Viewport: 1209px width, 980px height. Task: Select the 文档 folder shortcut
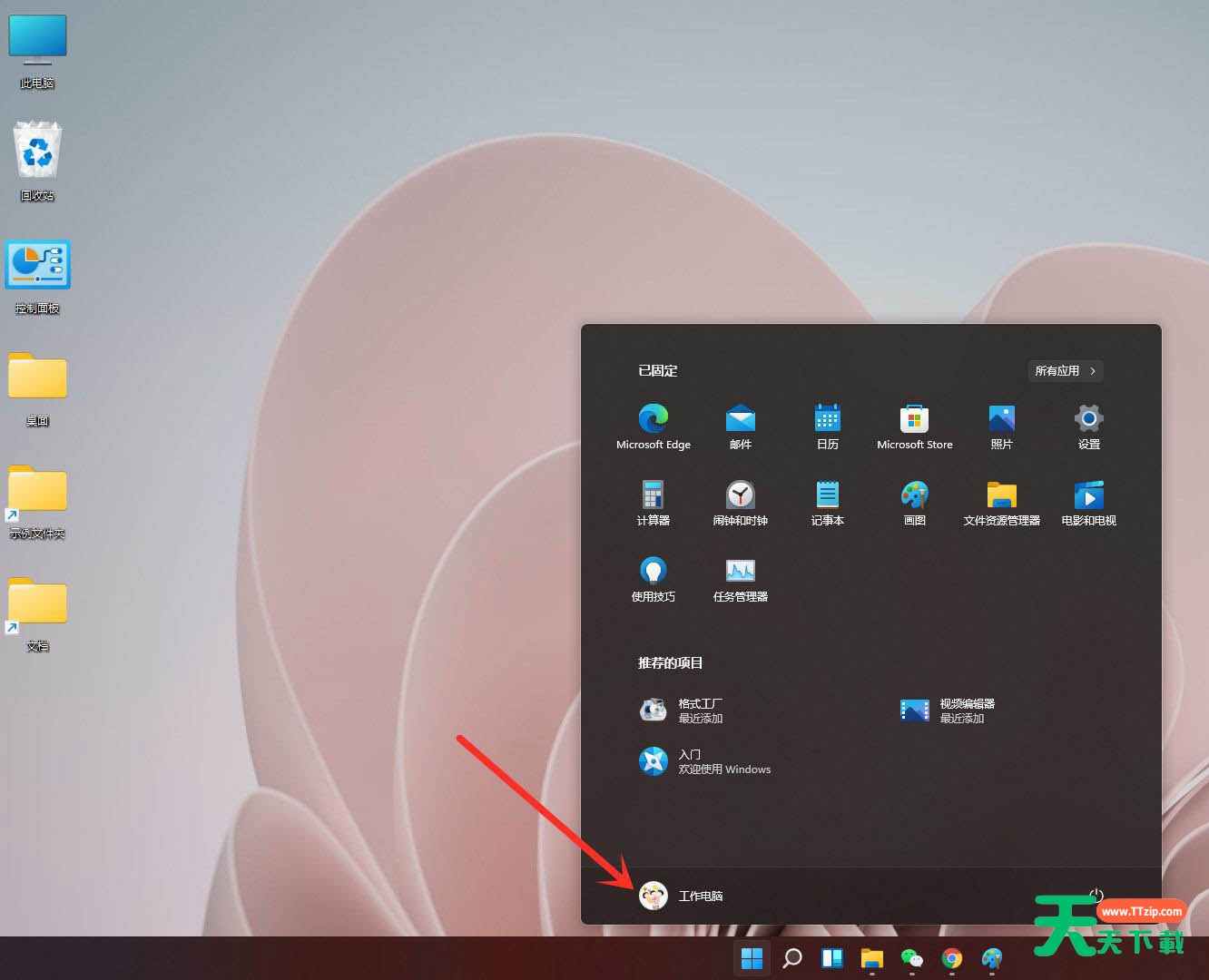[37, 614]
